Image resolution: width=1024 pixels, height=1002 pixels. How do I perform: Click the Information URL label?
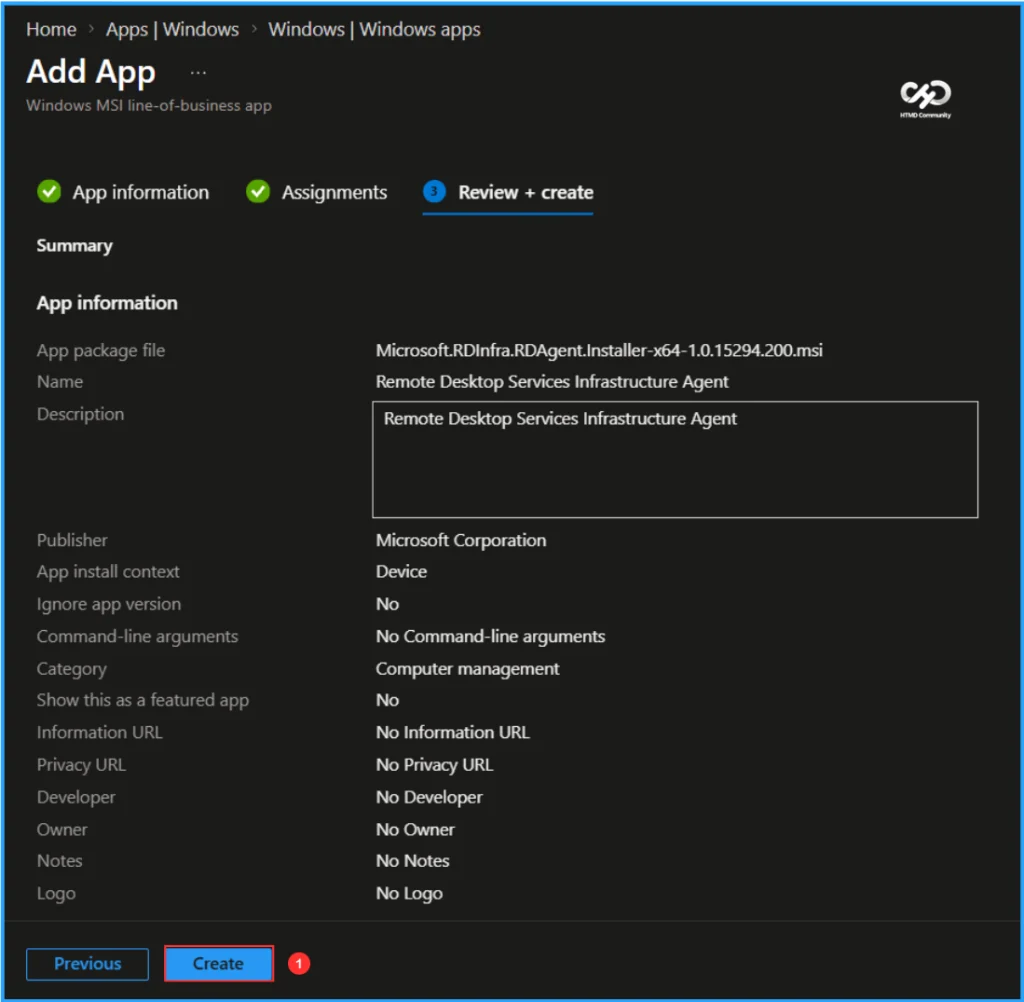(99, 732)
